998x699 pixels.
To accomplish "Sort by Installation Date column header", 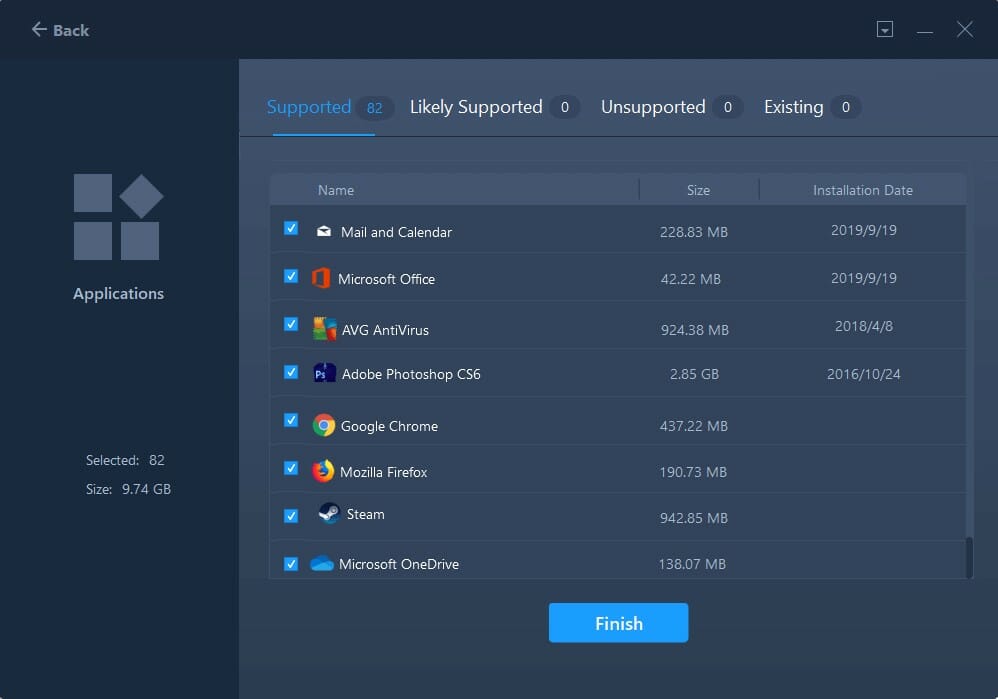I will click(x=863, y=190).
